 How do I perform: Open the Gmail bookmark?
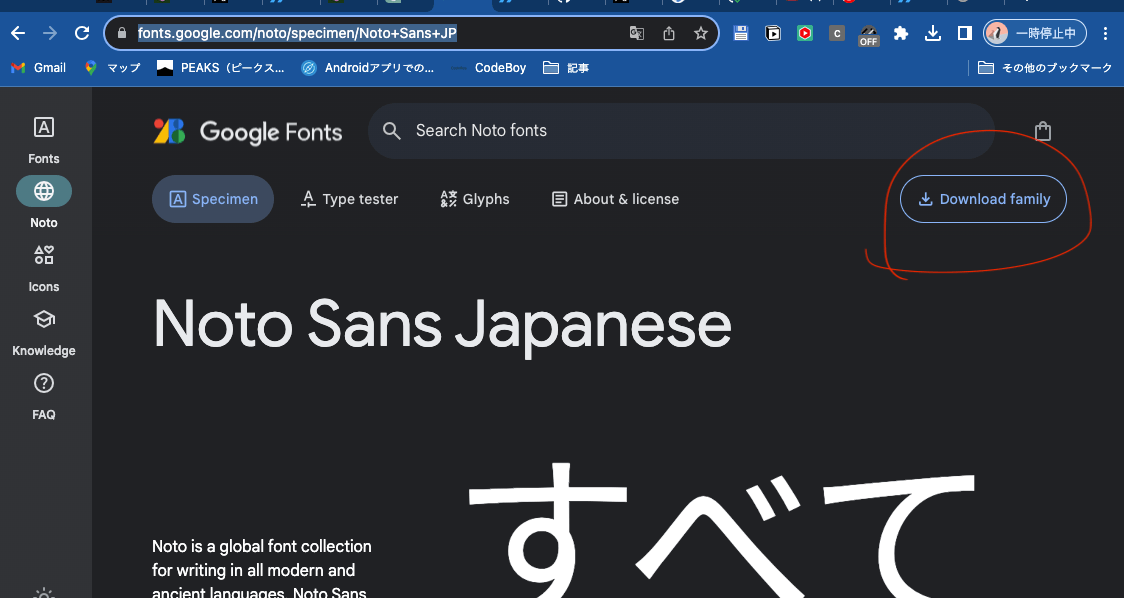point(39,67)
